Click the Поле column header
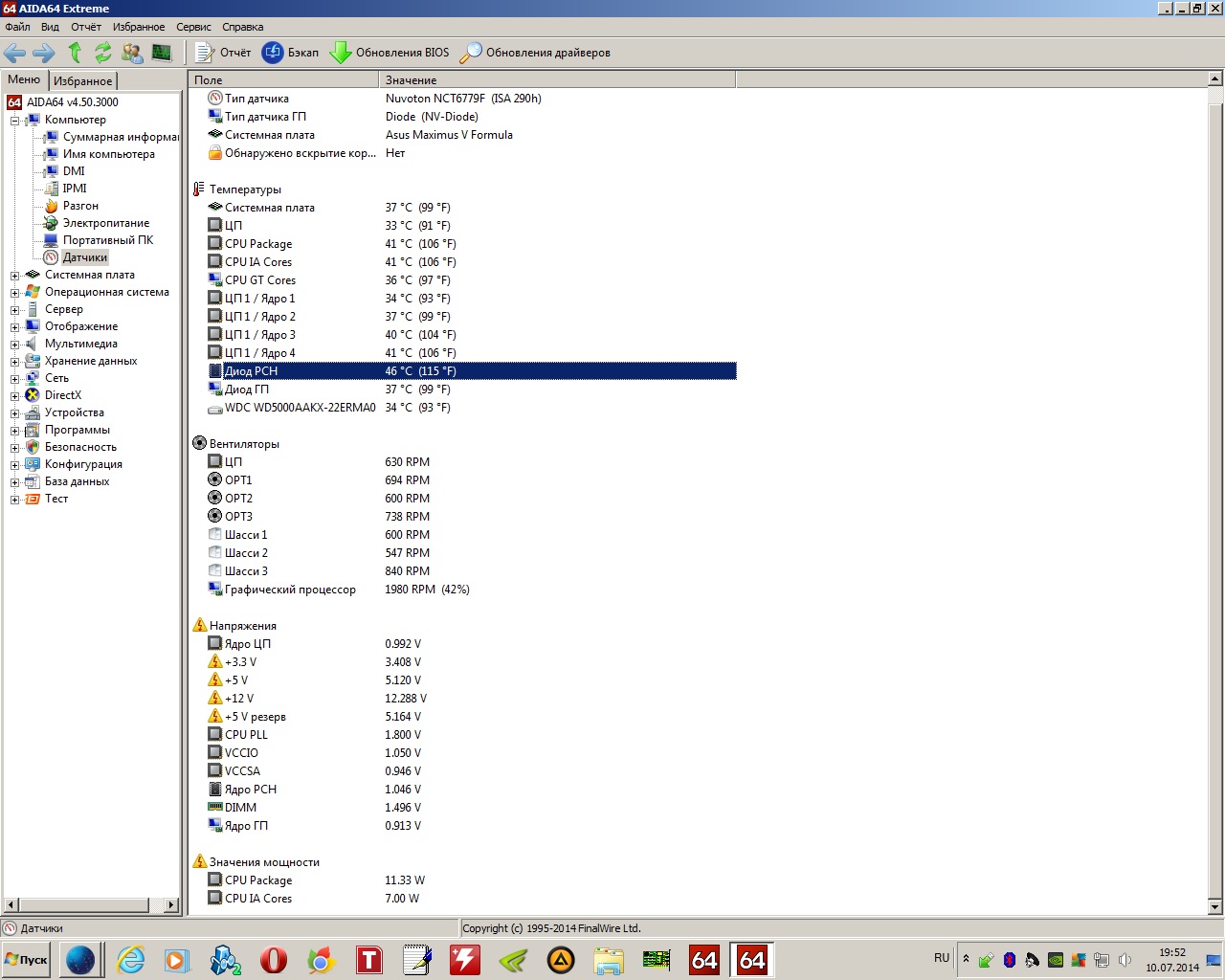The height and width of the screenshot is (980, 1225). (283, 80)
